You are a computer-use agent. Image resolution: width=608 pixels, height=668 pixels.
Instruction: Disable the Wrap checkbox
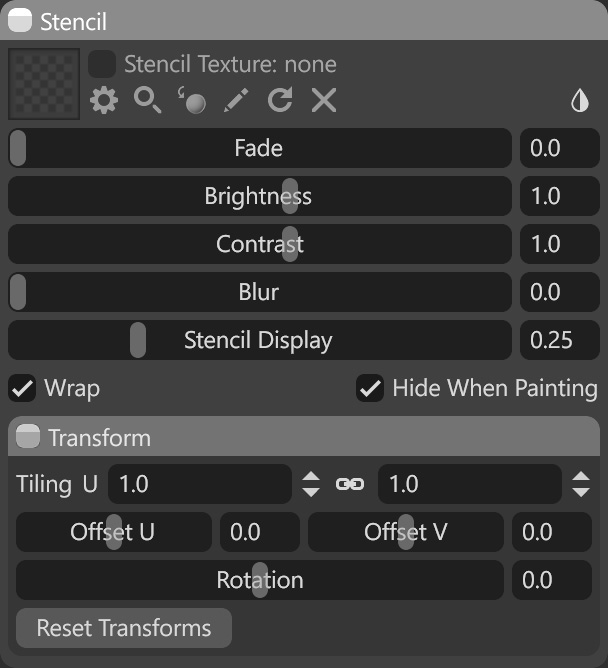(x=22, y=388)
